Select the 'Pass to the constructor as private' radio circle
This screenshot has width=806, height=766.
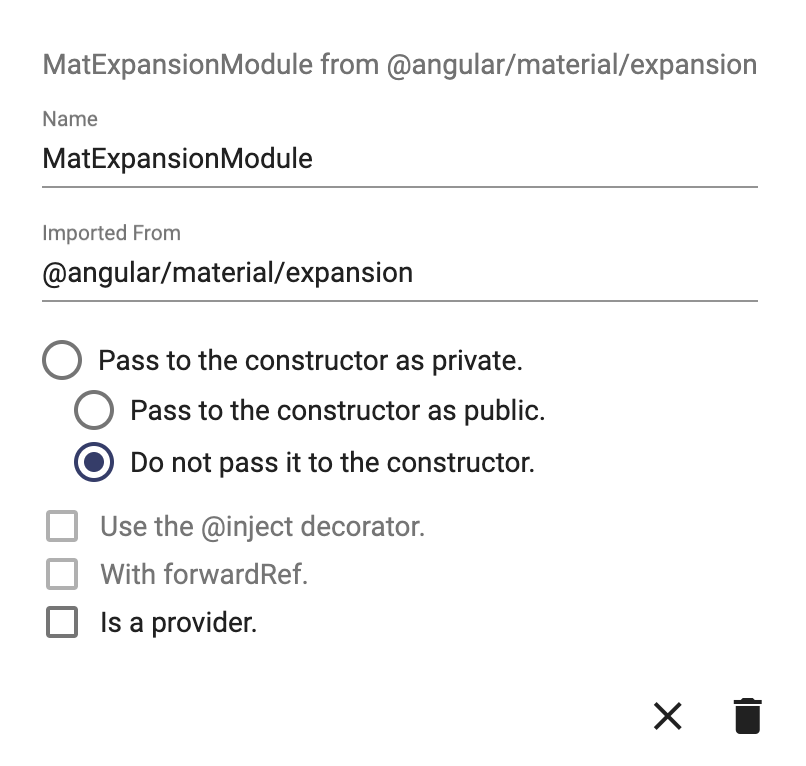pyautogui.click(x=62, y=360)
